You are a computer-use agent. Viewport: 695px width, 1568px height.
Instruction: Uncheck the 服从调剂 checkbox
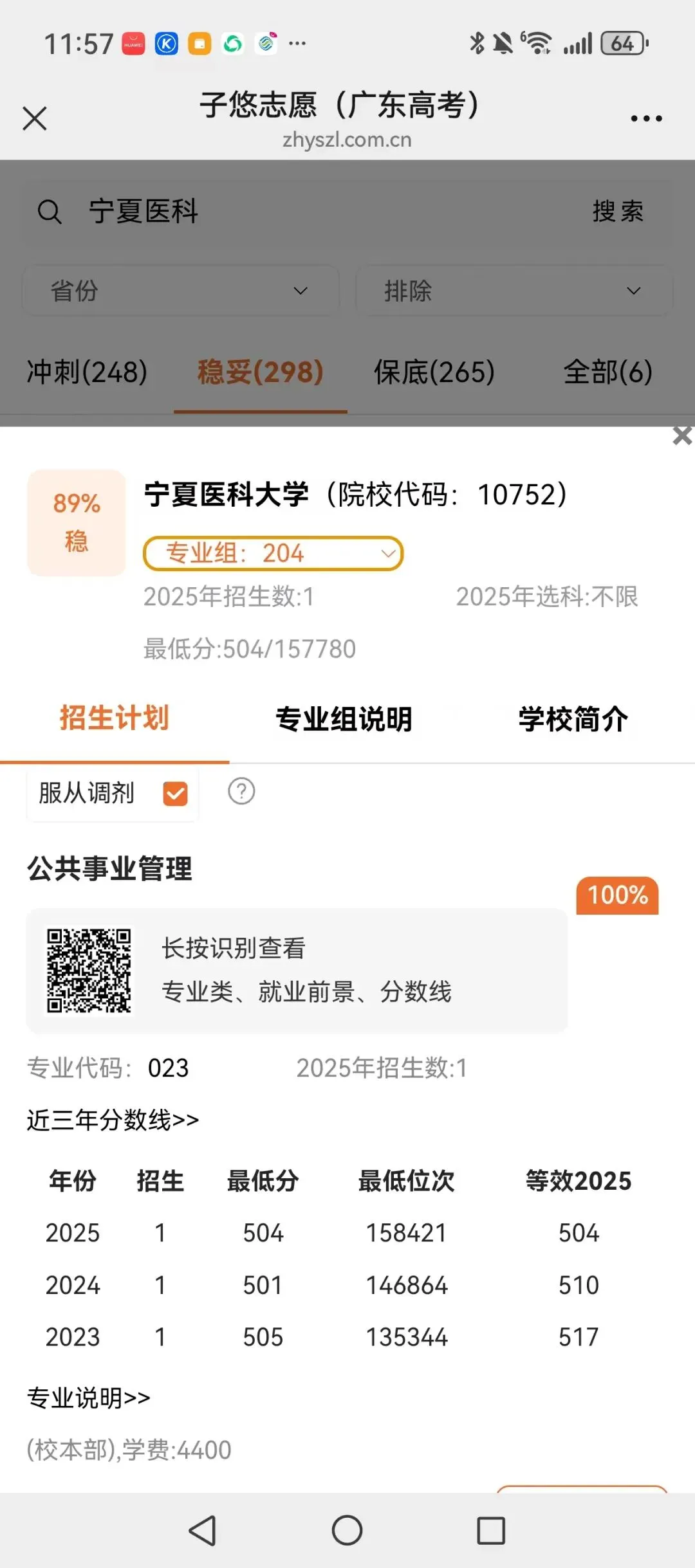[x=175, y=793]
